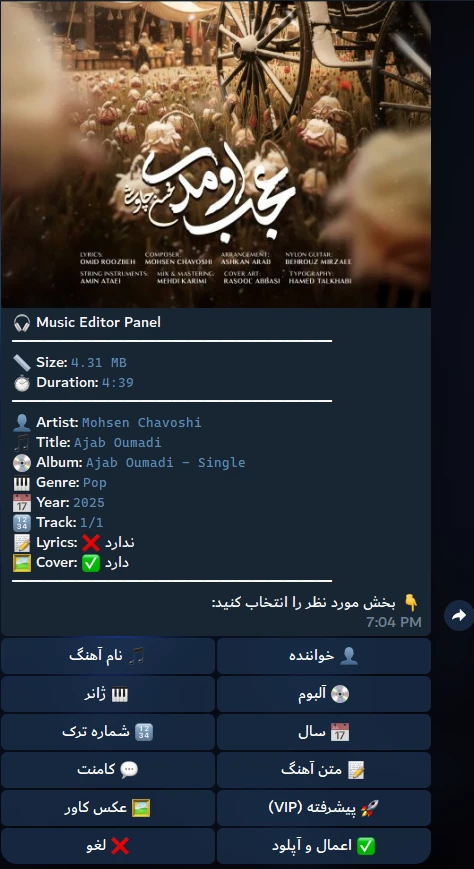Cancel editing with لغو button
The image size is (474, 869).
108,846
